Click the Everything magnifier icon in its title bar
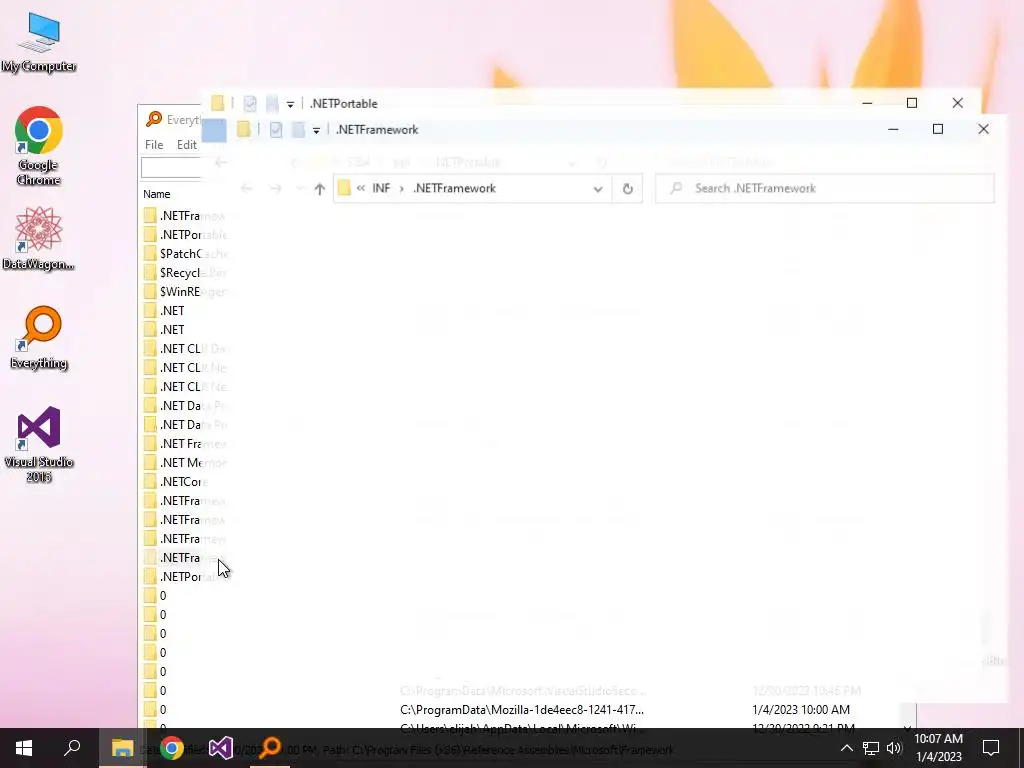 click(x=153, y=120)
